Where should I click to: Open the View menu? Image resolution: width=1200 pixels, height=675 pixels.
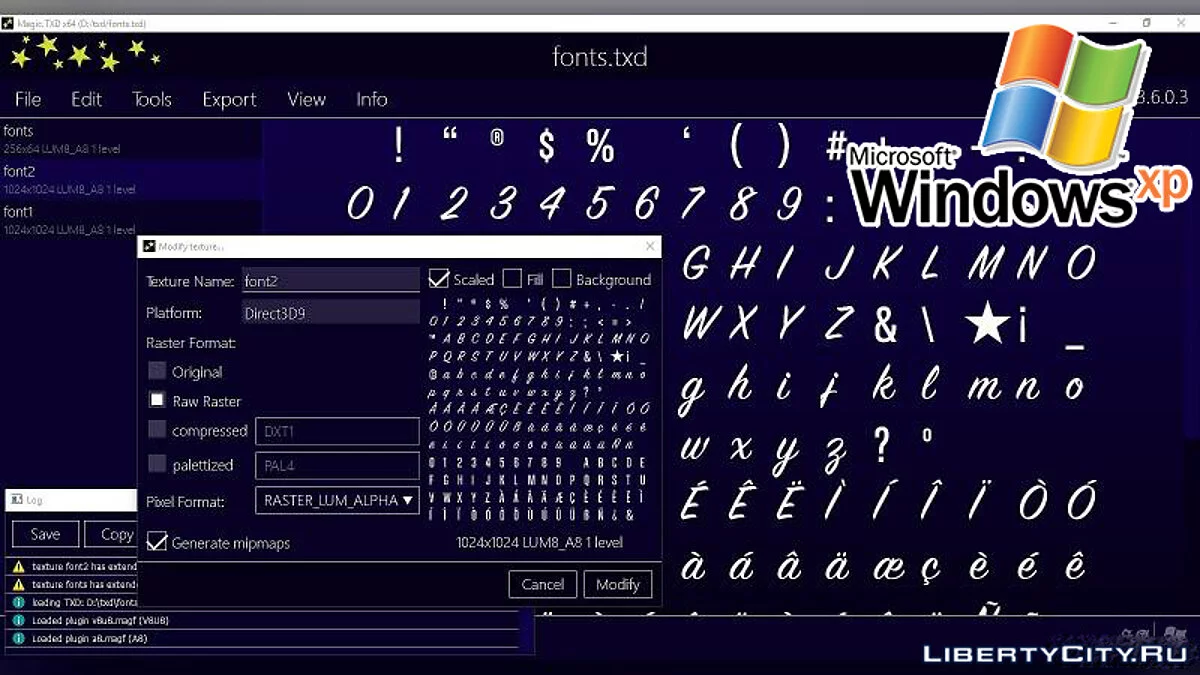click(306, 99)
